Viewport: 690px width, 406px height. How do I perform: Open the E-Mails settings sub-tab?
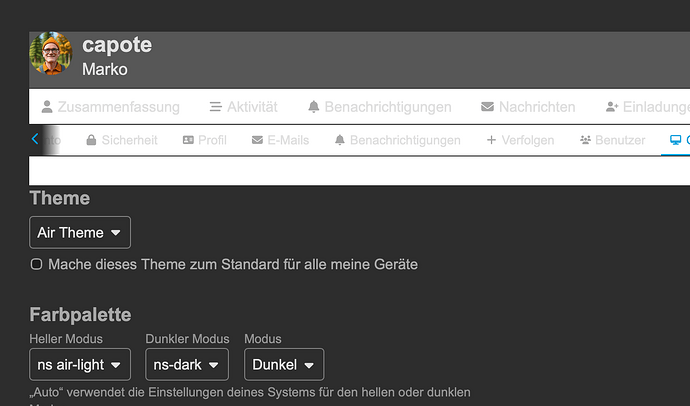coord(280,140)
